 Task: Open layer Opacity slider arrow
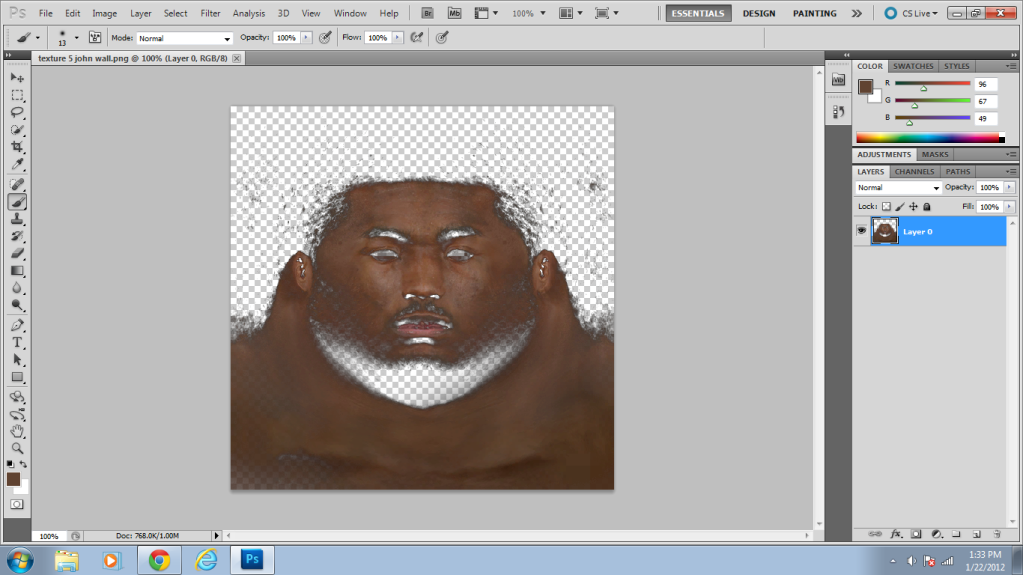tap(1009, 187)
